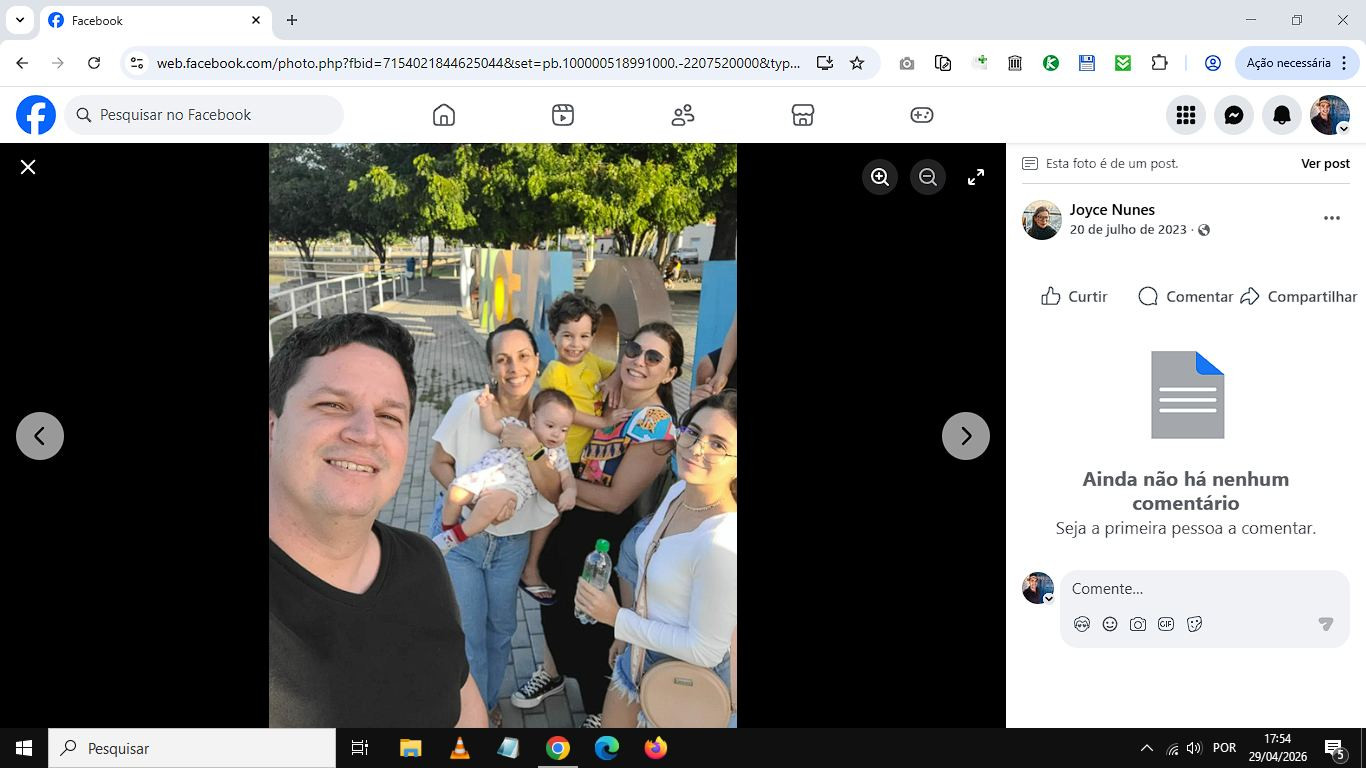1366x768 pixels.
Task: Open the post options three-dot menu
Action: point(1332,218)
